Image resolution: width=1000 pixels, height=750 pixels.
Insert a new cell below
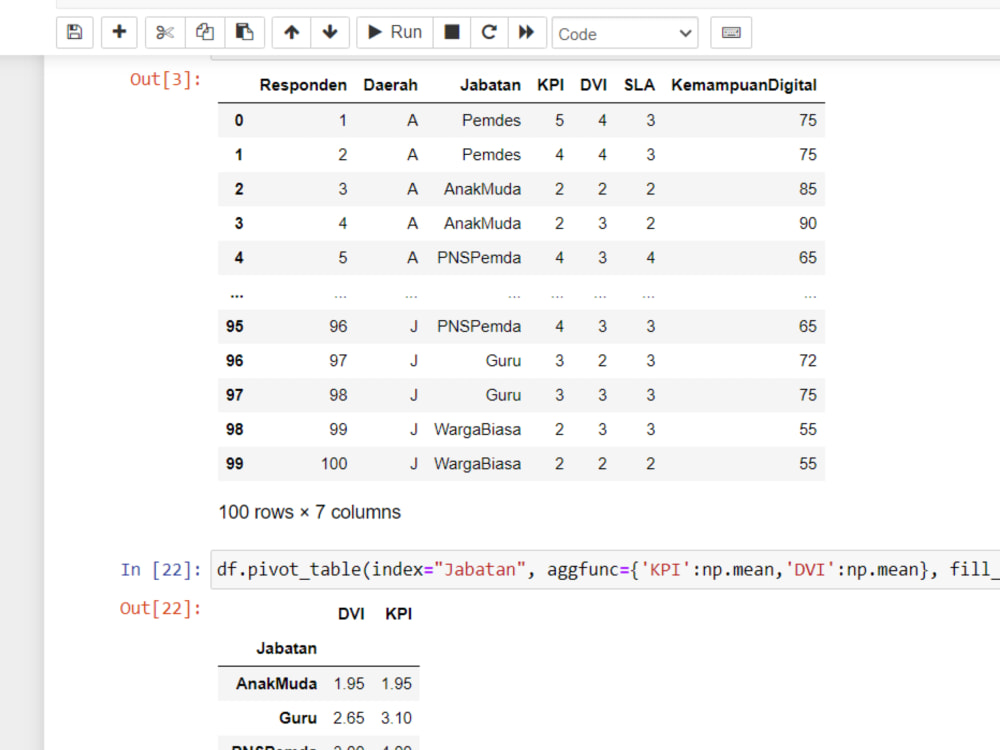pyautogui.click(x=119, y=32)
